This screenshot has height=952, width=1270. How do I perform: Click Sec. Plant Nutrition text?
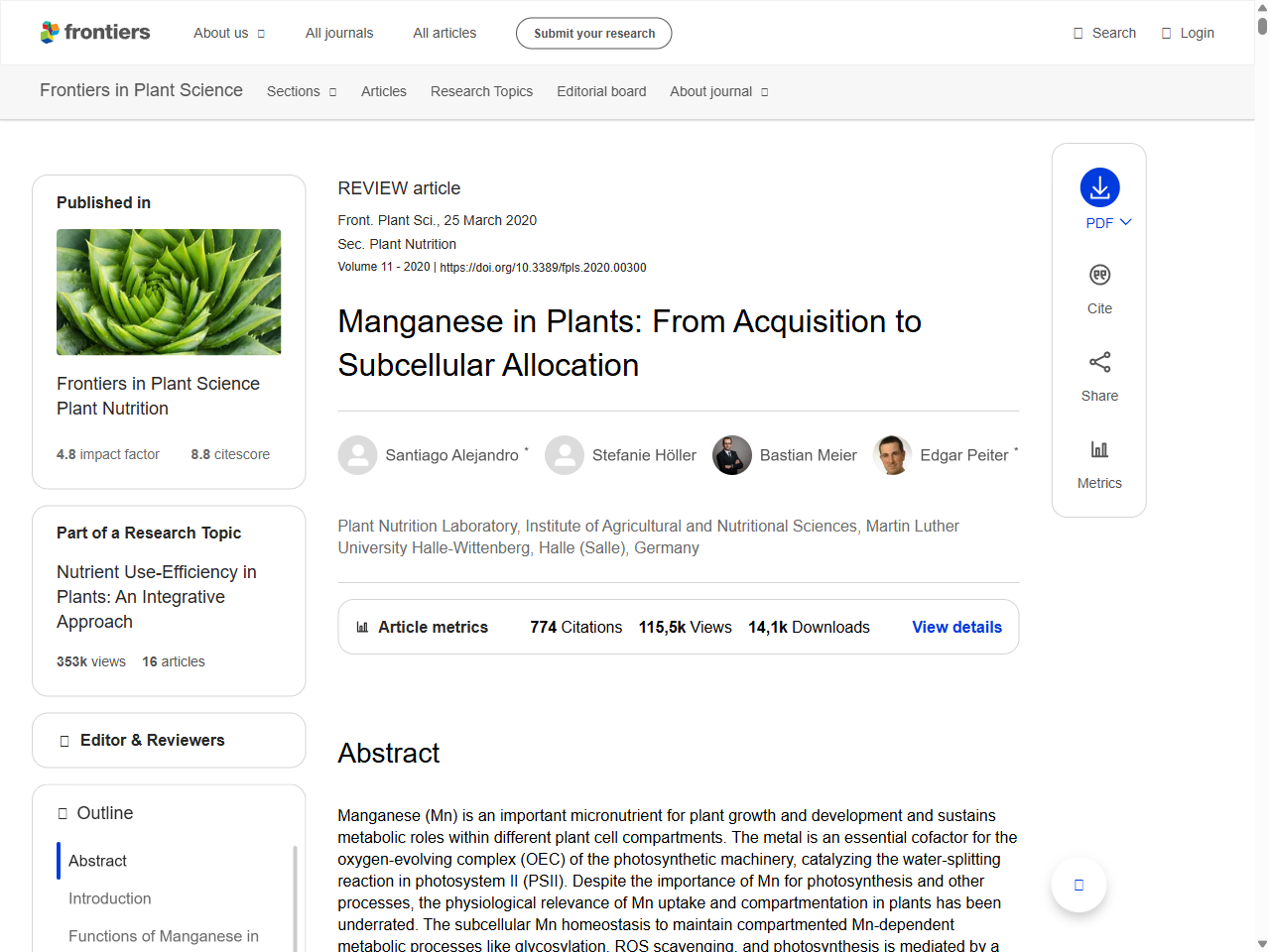(397, 244)
